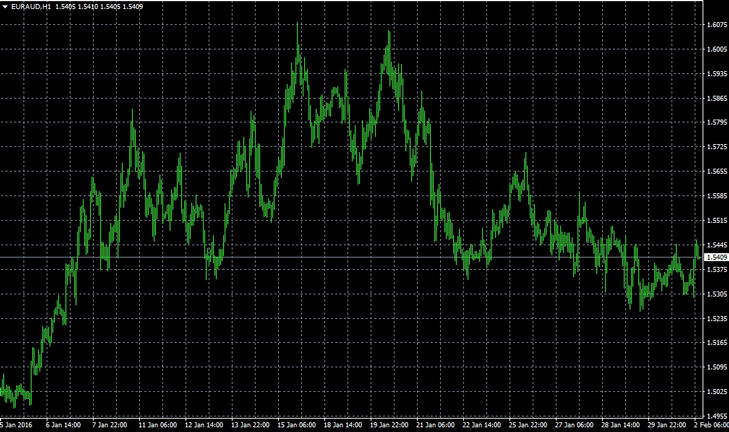
Task: Select the 29 Jan 22:00 time label
Action: coord(666,425)
